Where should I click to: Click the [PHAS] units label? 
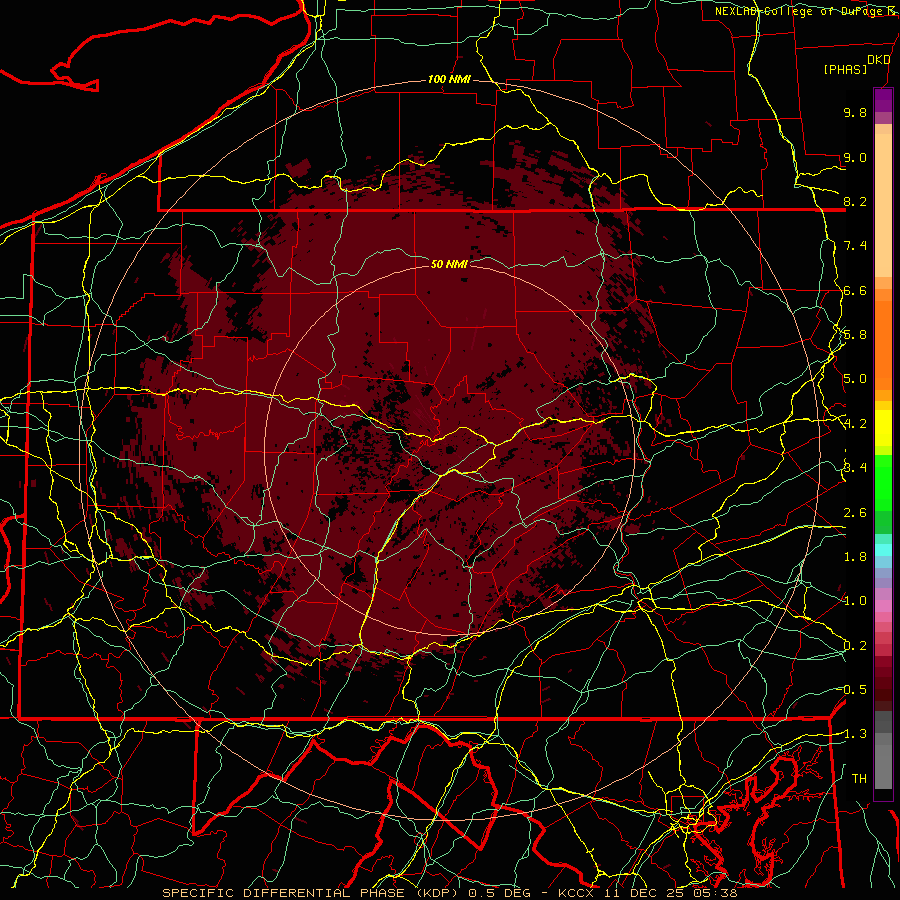click(845, 69)
